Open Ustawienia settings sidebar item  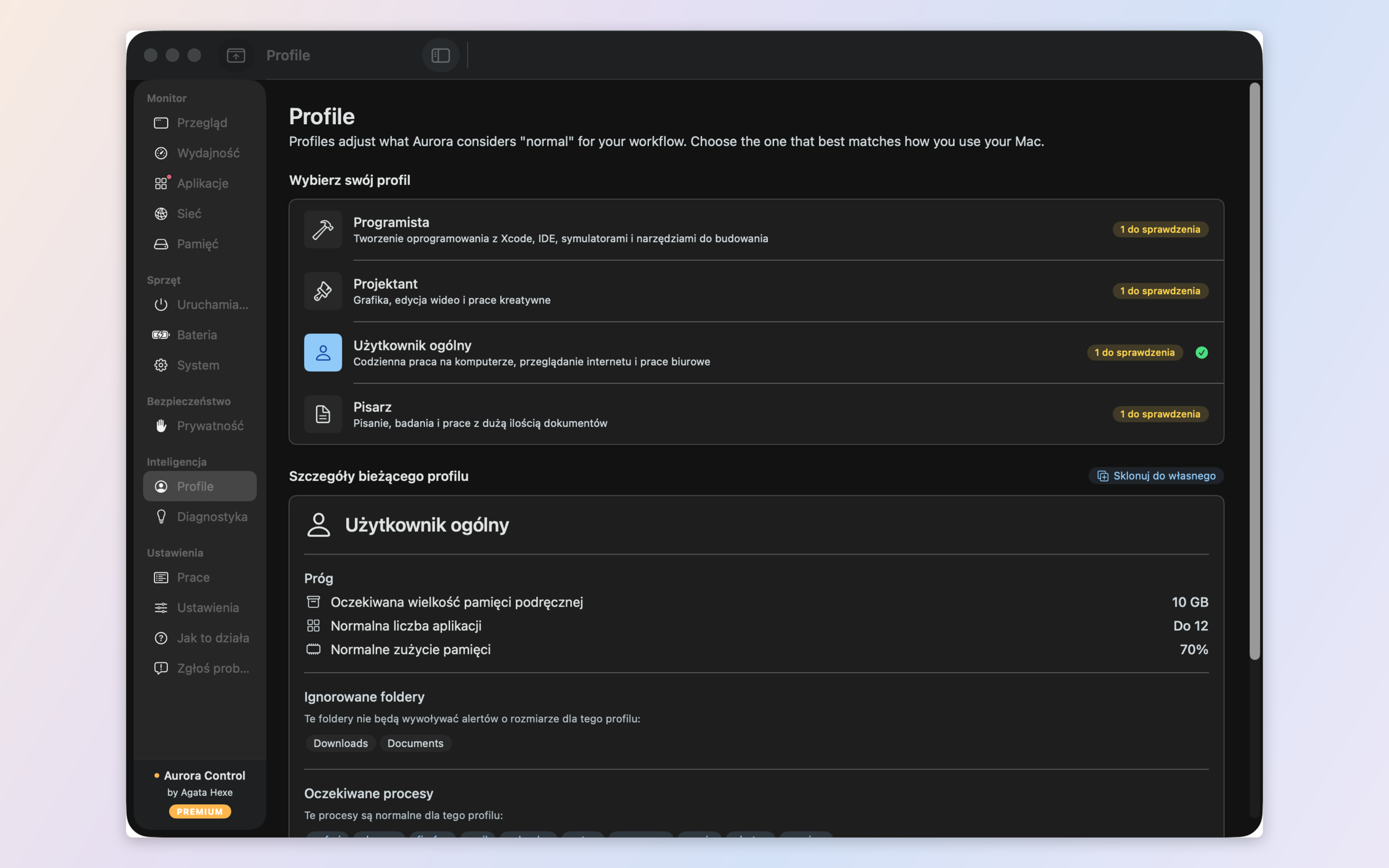(200, 608)
